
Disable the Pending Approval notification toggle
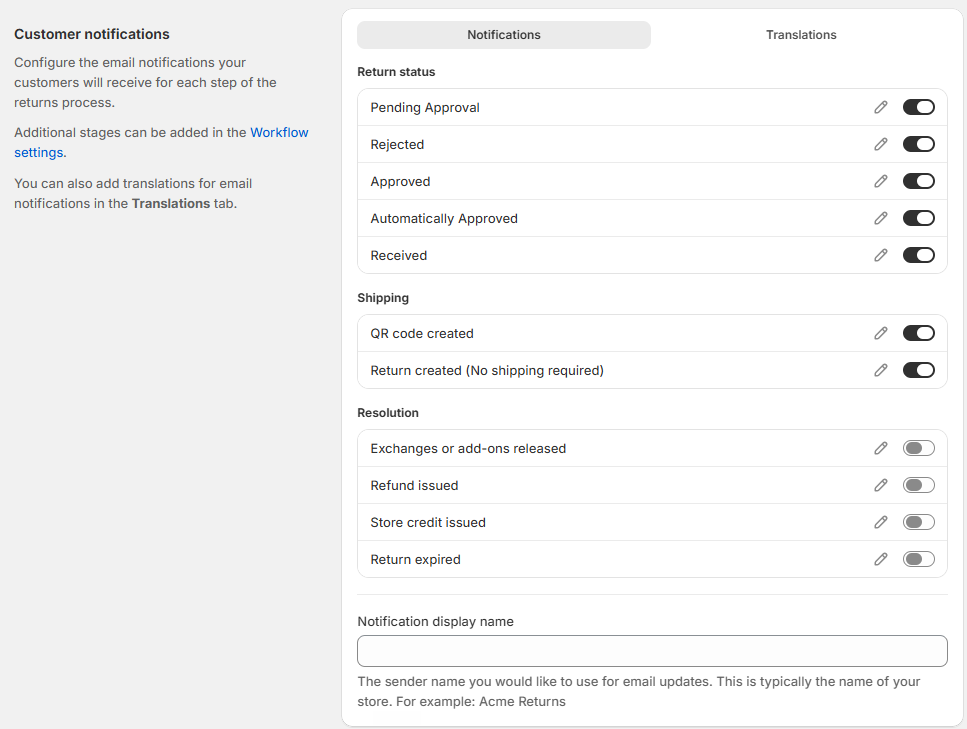[919, 107]
